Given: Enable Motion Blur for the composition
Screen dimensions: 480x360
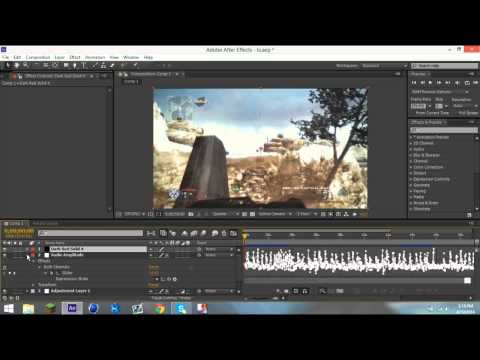Looking at the screenshot, I should [203, 233].
